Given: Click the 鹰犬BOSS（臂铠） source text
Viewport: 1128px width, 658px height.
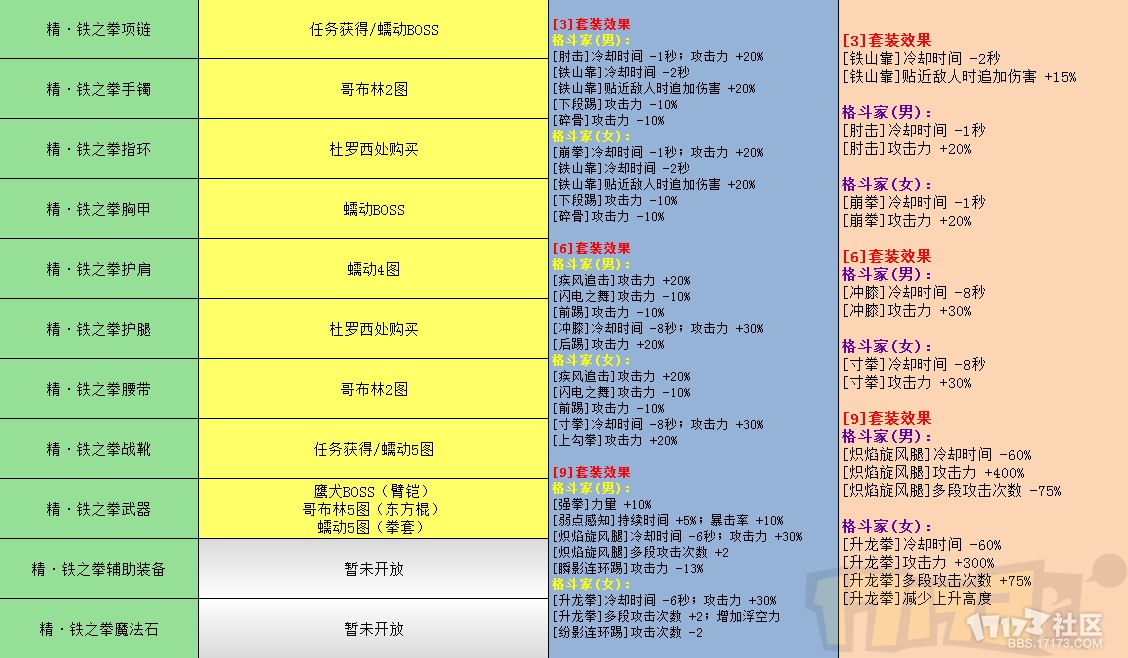Looking at the screenshot, I should click(x=373, y=492).
